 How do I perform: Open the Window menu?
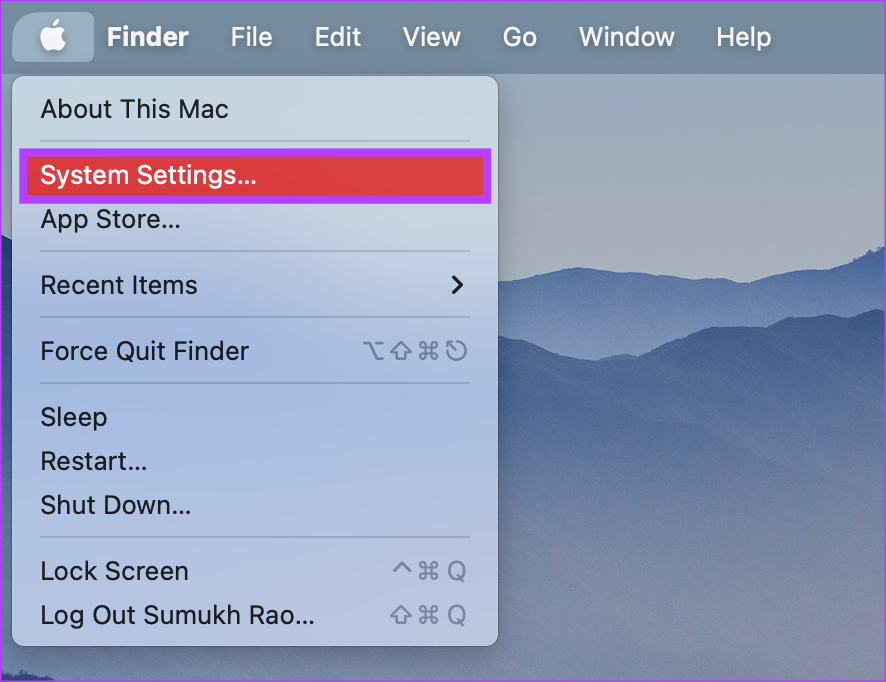click(x=627, y=37)
